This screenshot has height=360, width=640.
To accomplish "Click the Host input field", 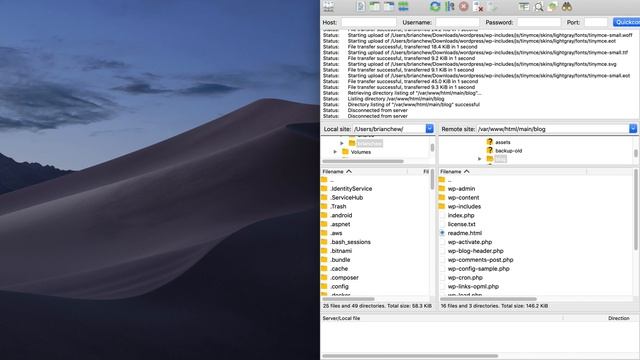I will pyautogui.click(x=369, y=22).
